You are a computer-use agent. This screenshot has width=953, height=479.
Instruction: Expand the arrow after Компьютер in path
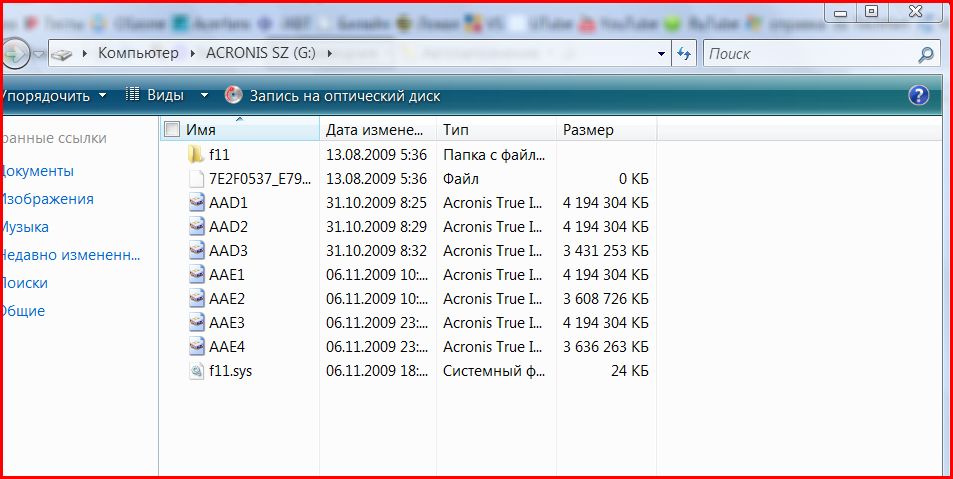tap(192, 53)
